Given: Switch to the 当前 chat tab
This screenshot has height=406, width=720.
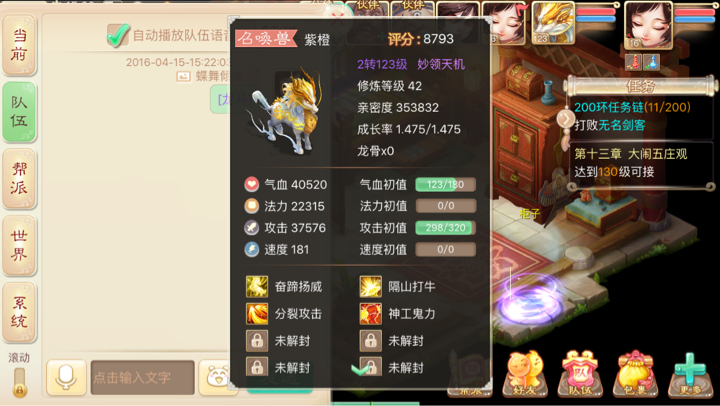Looking at the screenshot, I should pos(19,45).
